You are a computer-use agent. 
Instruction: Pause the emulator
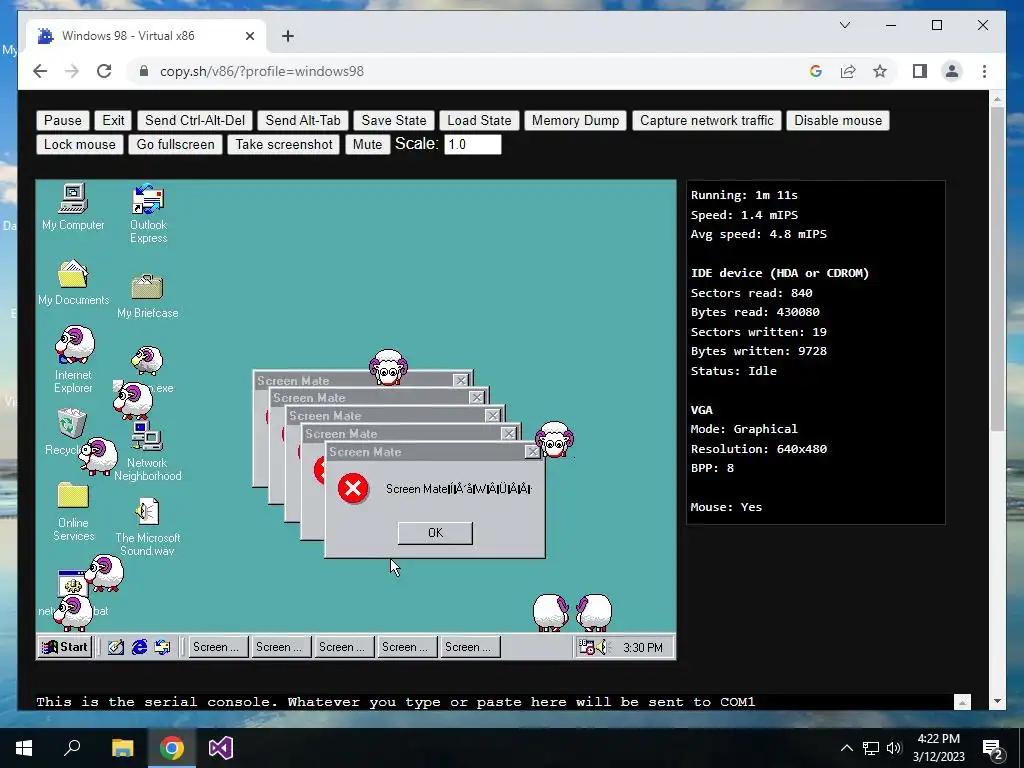point(63,120)
